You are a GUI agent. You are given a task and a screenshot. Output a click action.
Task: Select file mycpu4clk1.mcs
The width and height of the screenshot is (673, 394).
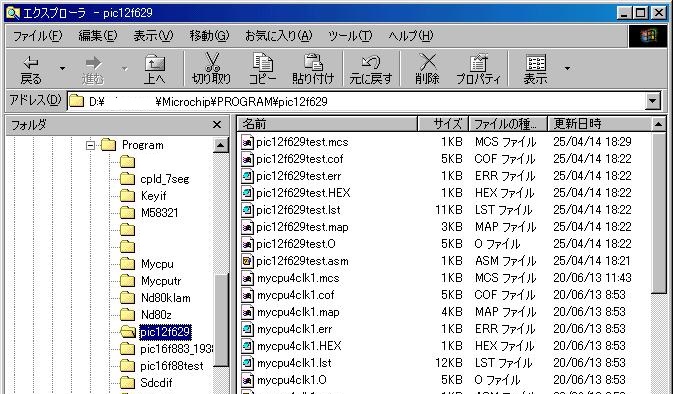click(298, 278)
